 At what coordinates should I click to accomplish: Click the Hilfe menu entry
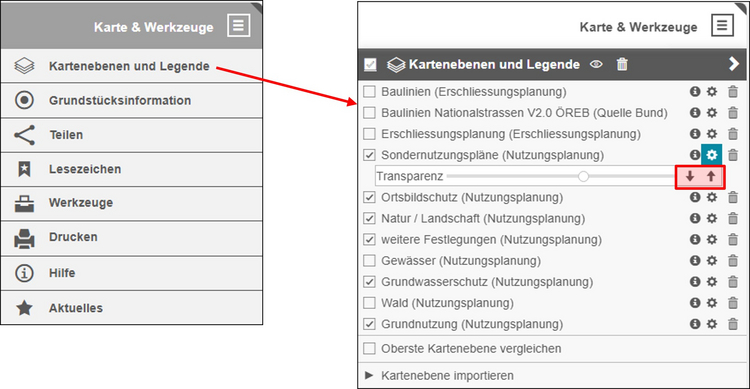click(x=132, y=273)
